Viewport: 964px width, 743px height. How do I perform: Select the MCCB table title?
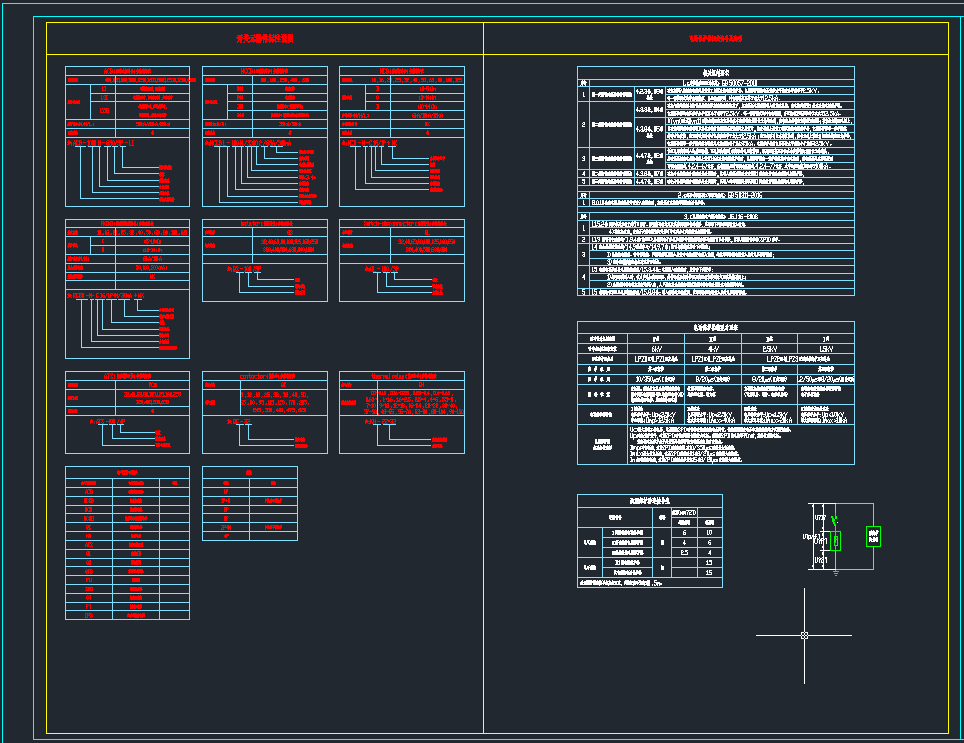(x=264, y=71)
